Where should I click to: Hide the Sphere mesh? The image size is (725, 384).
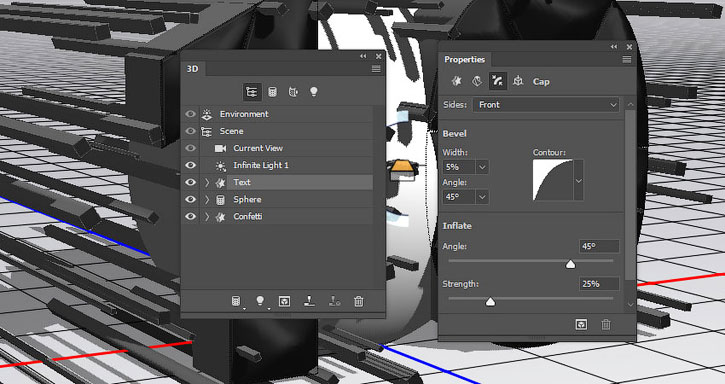pyautogui.click(x=190, y=199)
